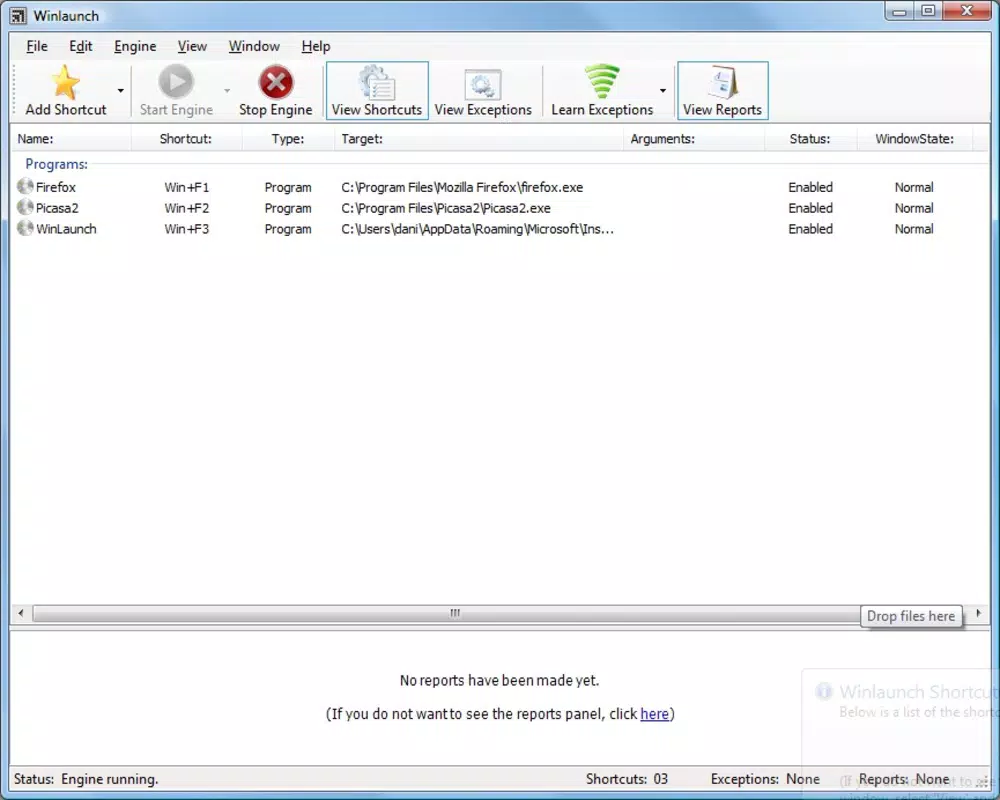Click the Add Shortcut star icon
The image size is (1000, 800).
(65, 82)
